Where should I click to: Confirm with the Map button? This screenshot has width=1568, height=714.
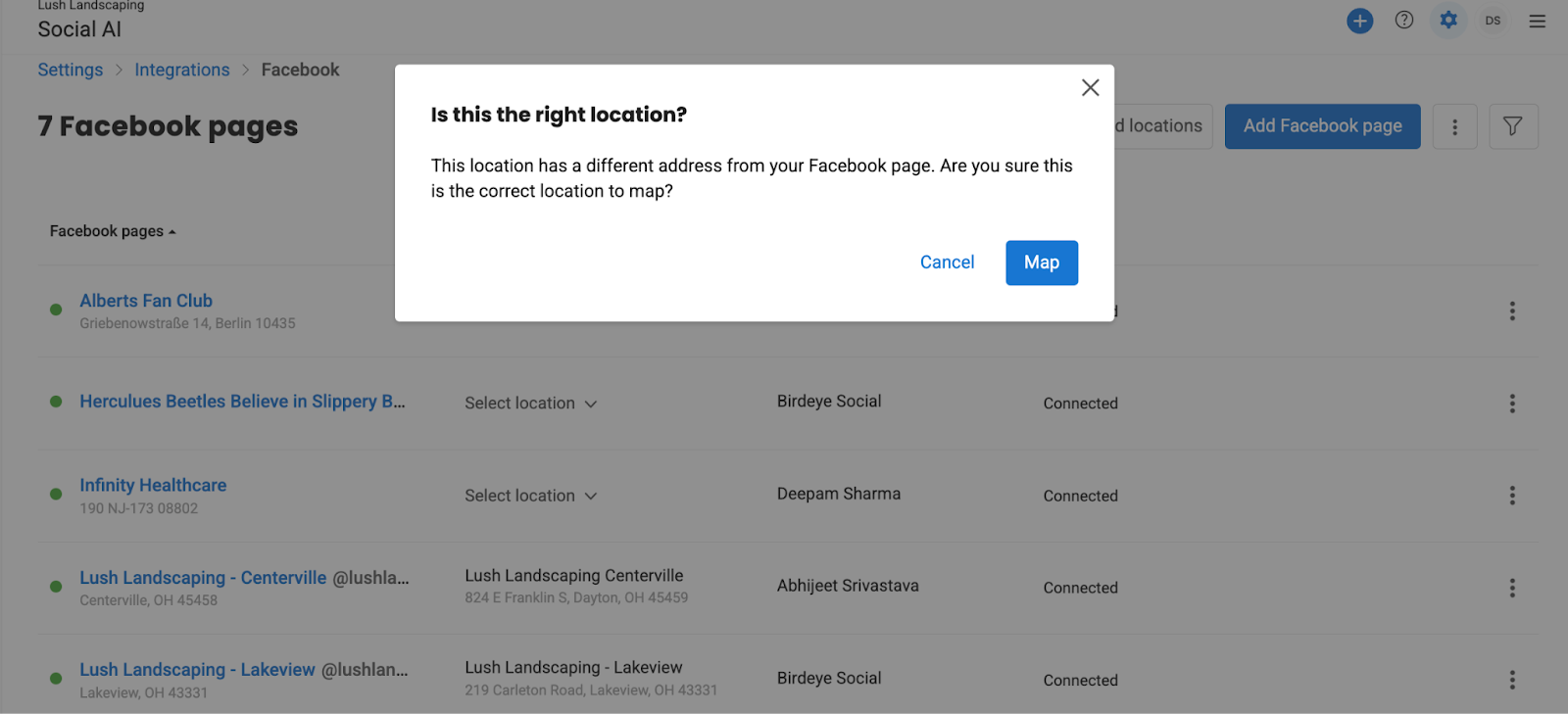click(1042, 262)
